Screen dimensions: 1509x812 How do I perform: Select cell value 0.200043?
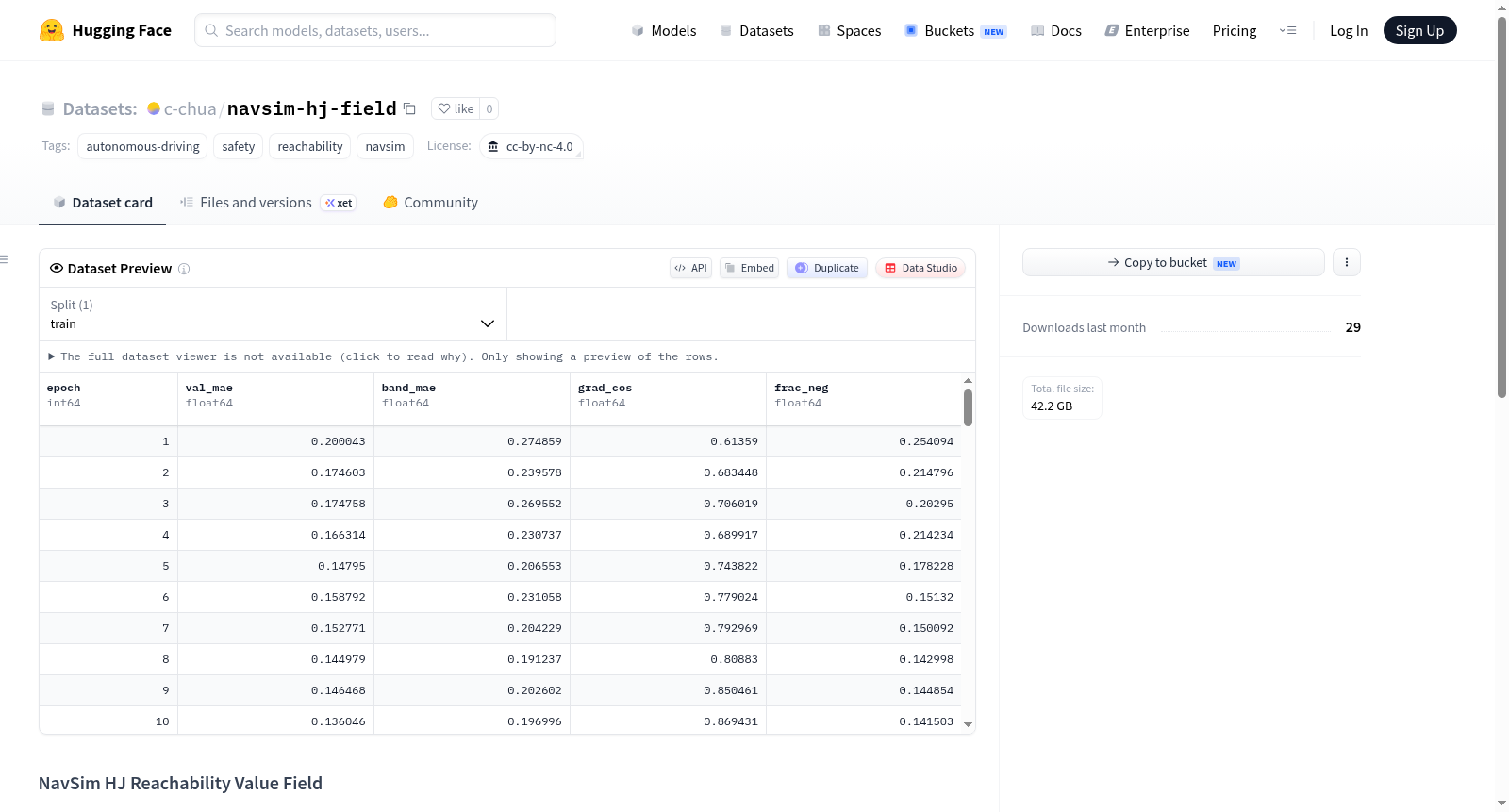click(338, 441)
